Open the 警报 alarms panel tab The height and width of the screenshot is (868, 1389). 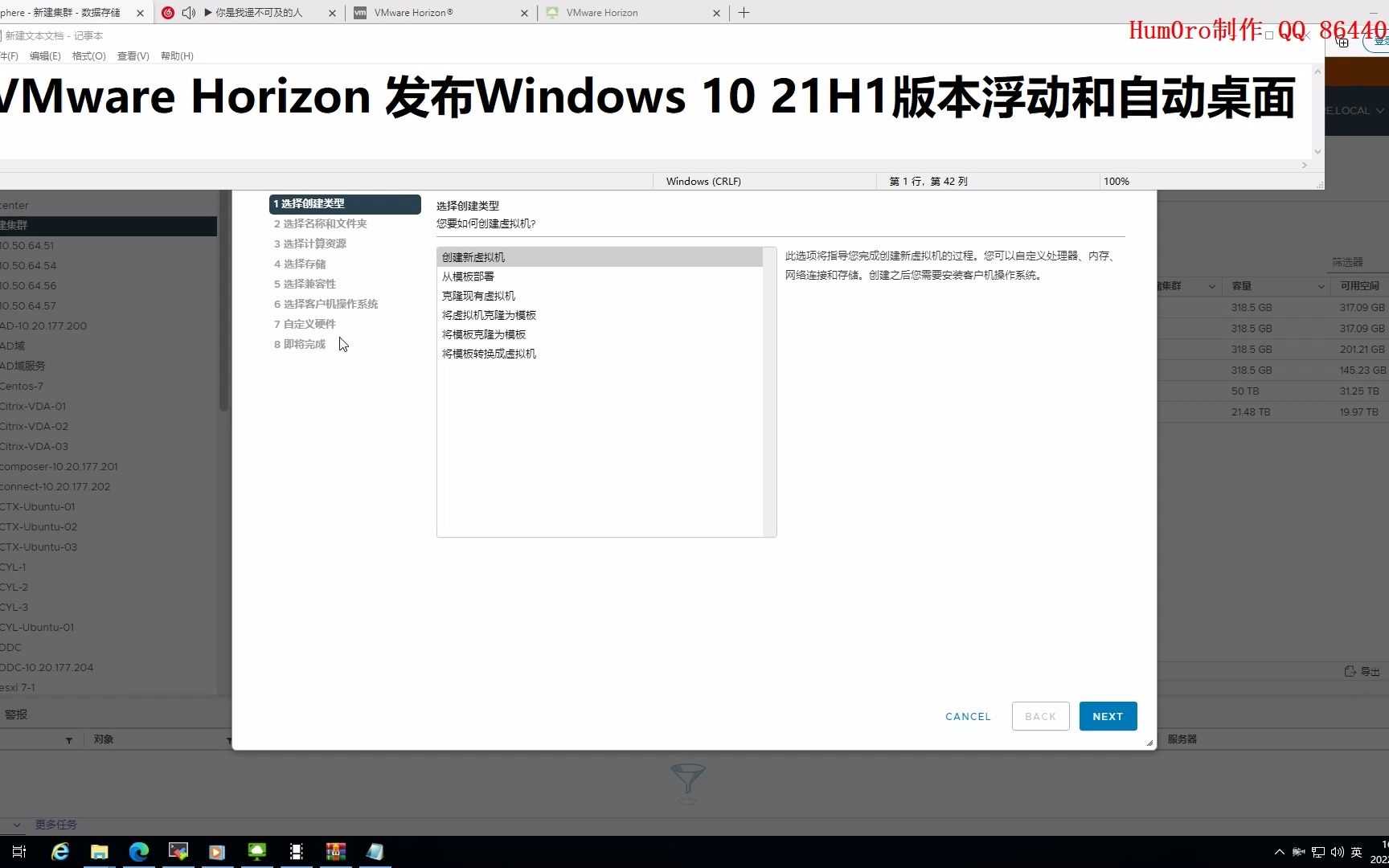coord(16,714)
